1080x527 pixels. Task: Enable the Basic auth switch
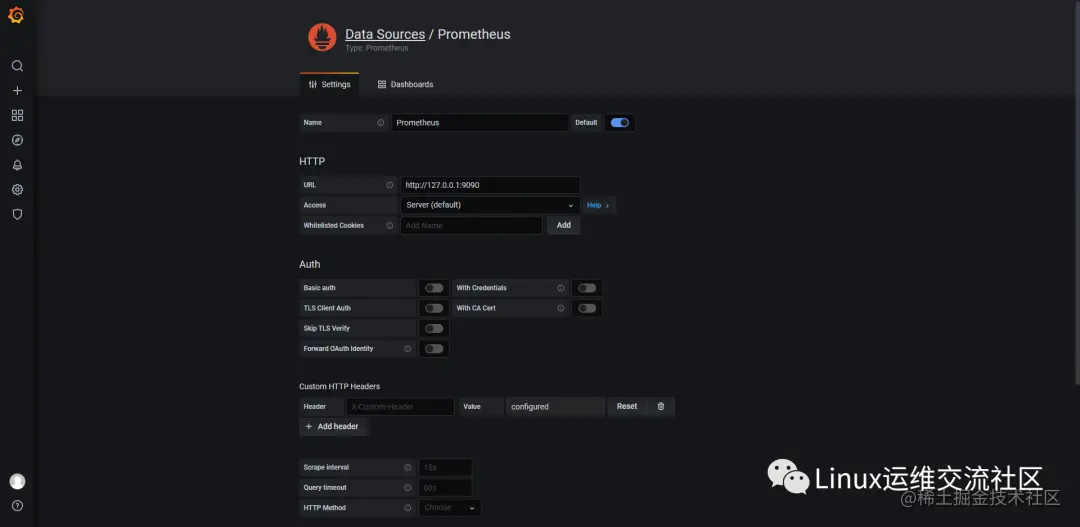(434, 288)
